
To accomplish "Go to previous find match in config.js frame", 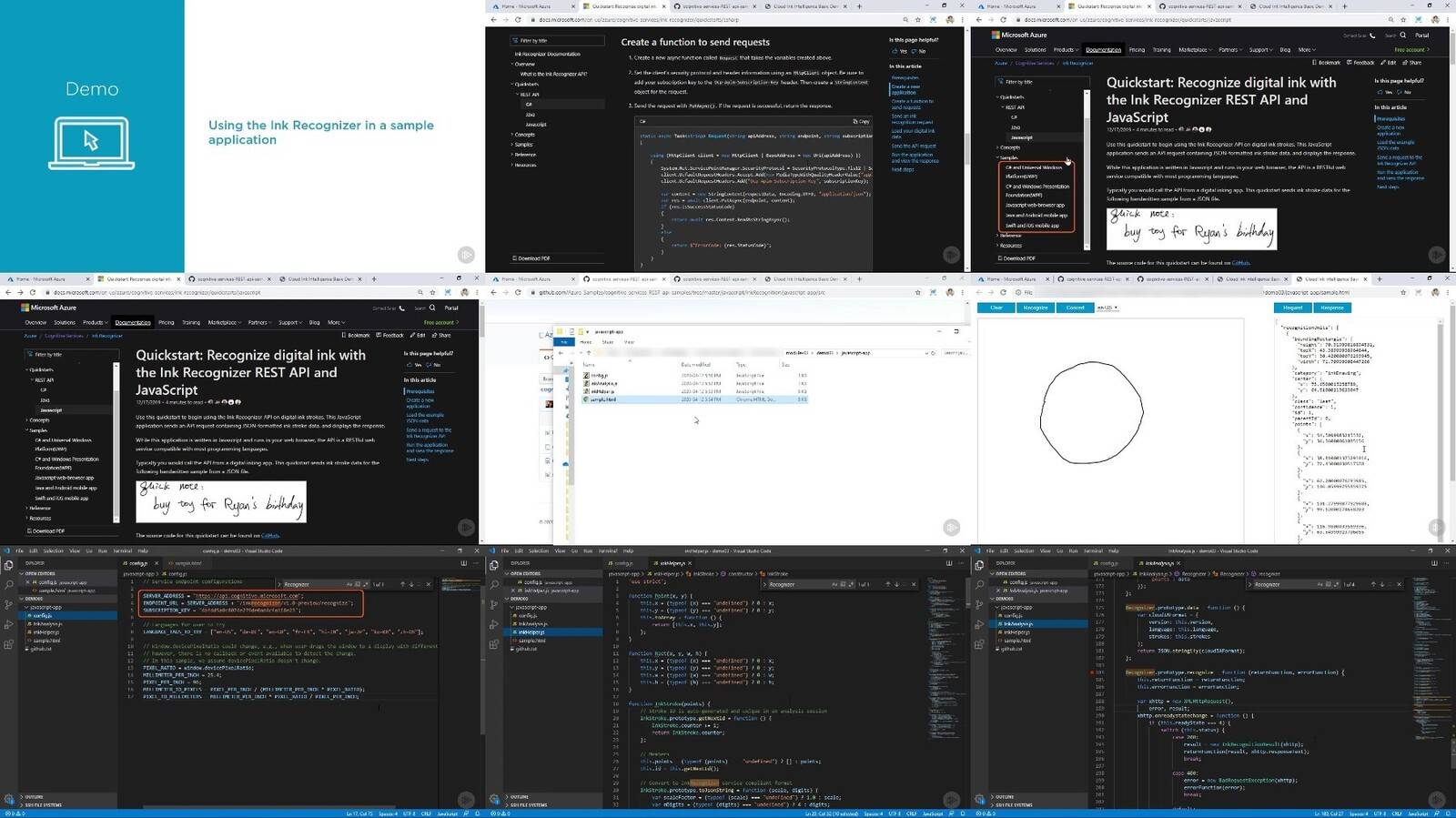I will click(x=403, y=584).
